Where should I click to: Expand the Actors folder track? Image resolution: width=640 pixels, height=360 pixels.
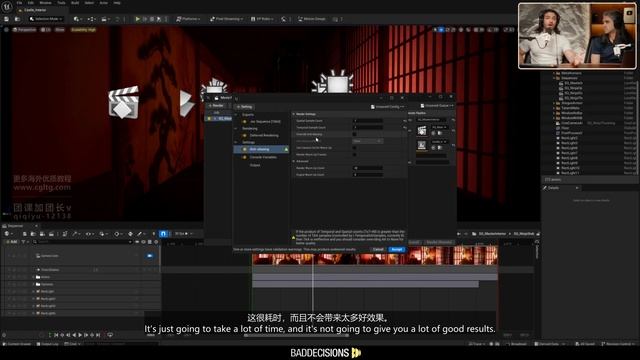pyautogui.click(x=33, y=277)
